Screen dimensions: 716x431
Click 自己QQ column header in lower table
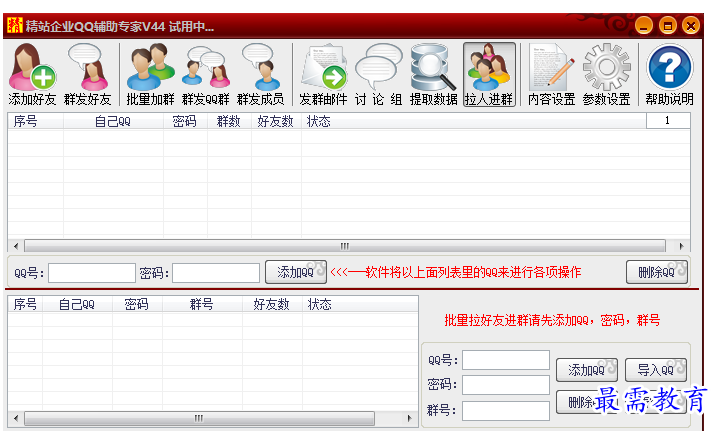click(77, 304)
